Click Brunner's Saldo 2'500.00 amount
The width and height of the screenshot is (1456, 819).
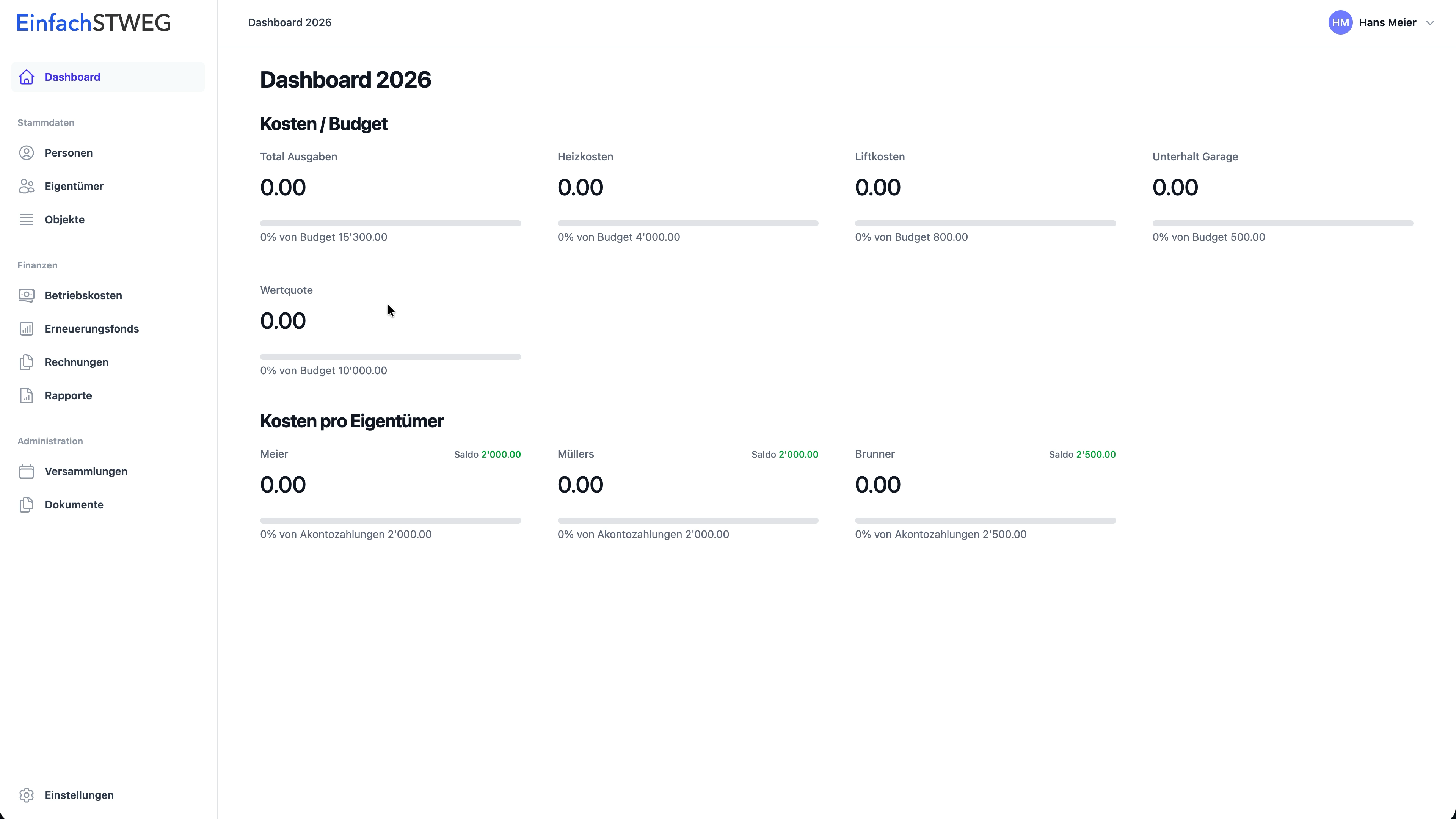point(1095,455)
